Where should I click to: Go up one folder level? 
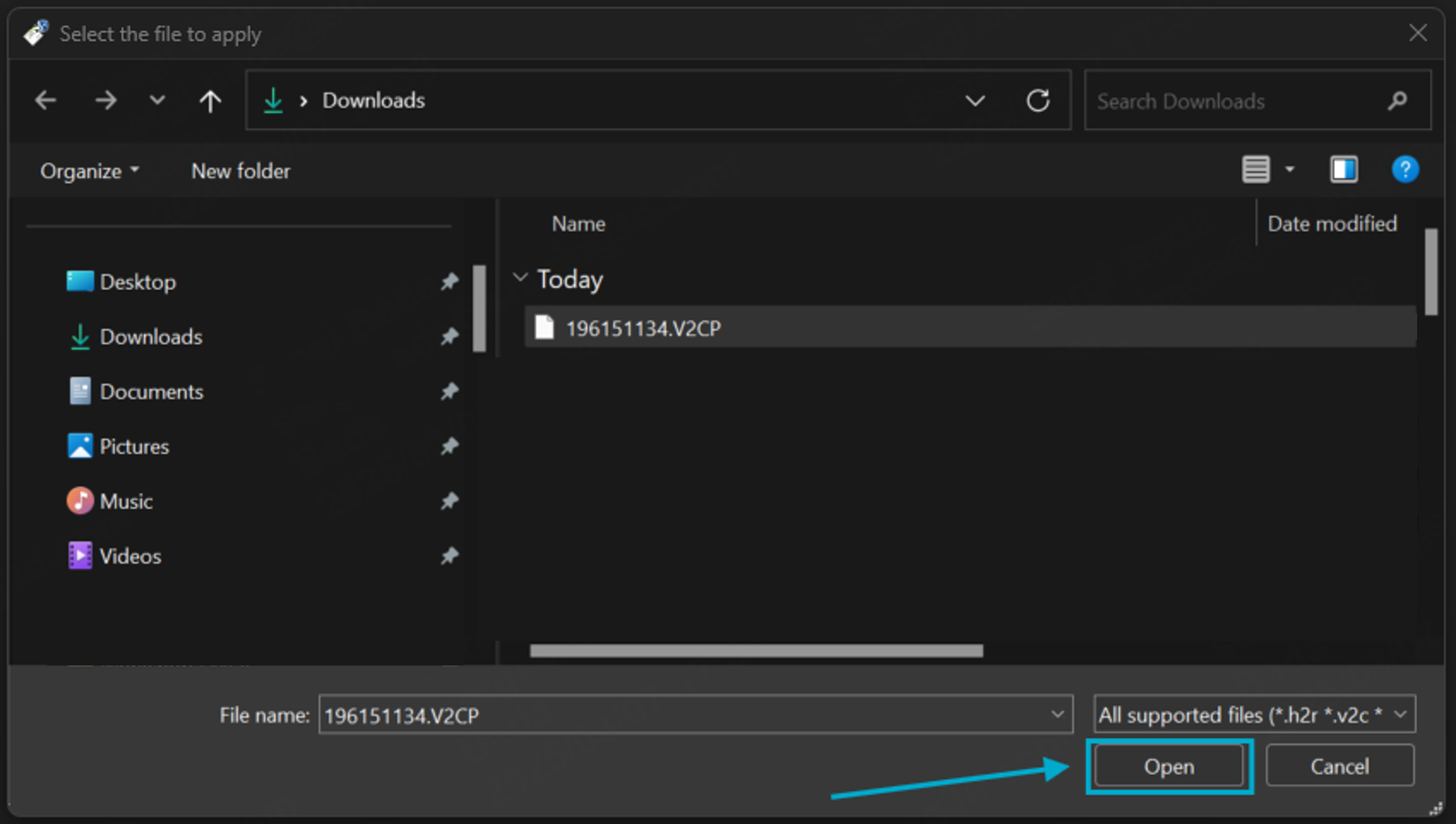210,100
